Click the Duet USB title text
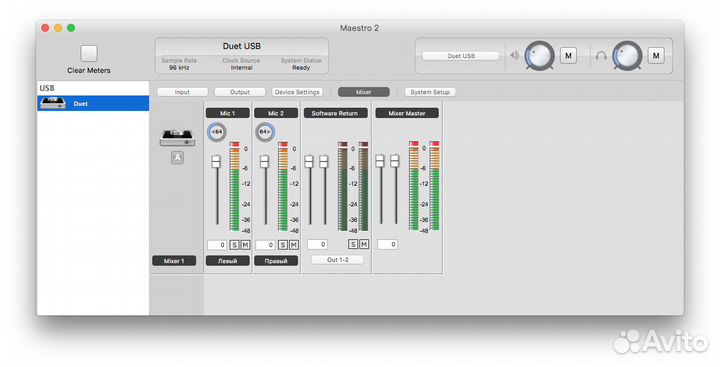Image resolution: width=720 pixels, height=367 pixels. coord(242,46)
